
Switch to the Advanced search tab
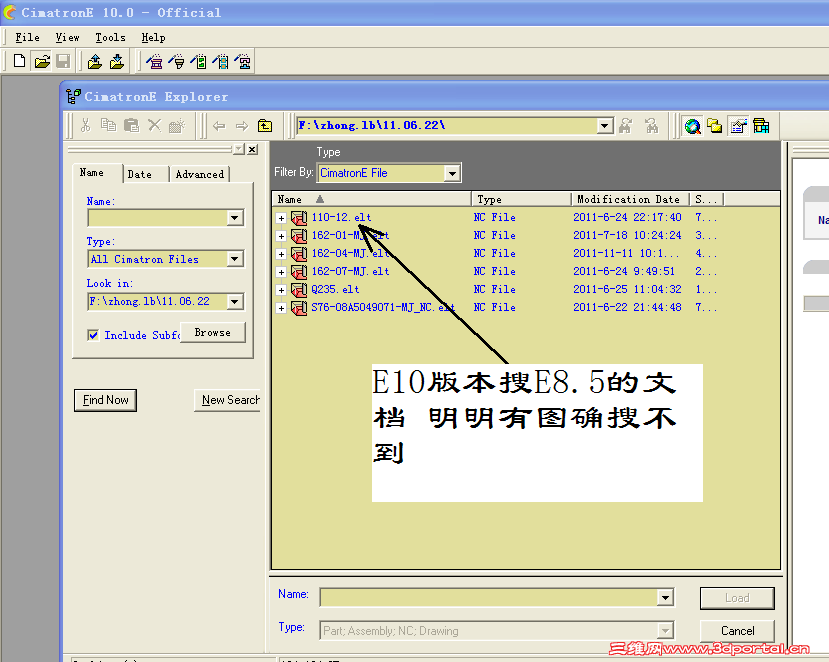click(x=200, y=174)
